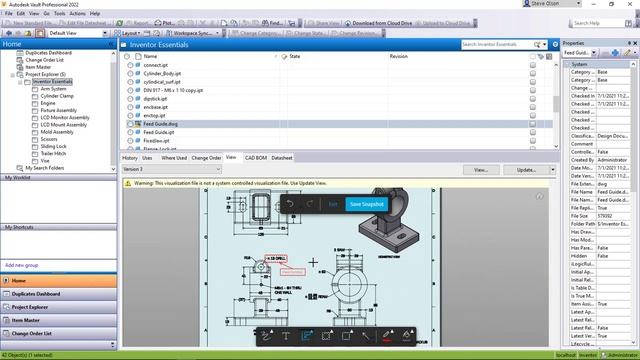
Task: Click the pencil edit icon in Properties
Action: click(x=628, y=53)
